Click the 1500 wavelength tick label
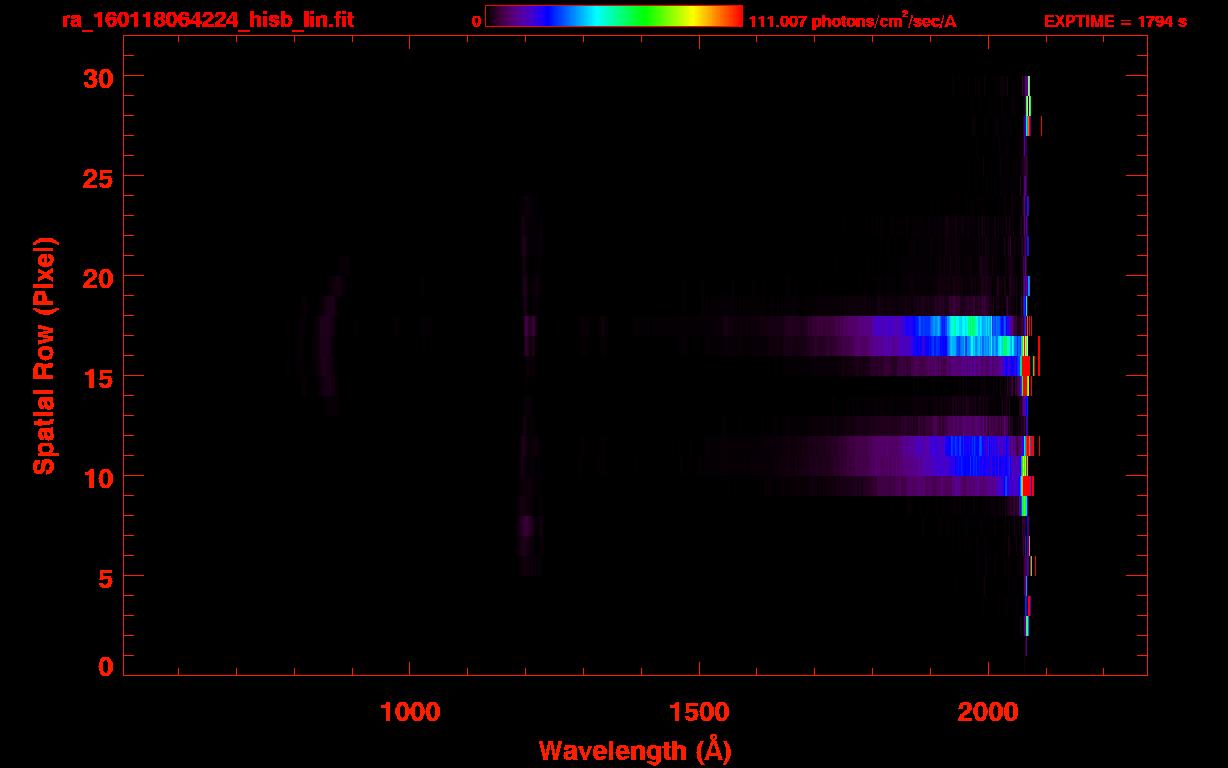This screenshot has height=768, width=1228. (x=699, y=711)
